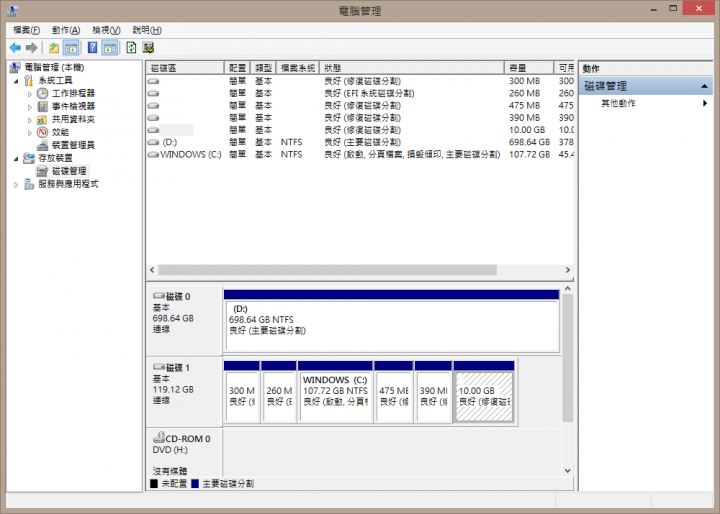
Task: Select the 300 MB partition on 磁碟 1
Action: [242, 392]
